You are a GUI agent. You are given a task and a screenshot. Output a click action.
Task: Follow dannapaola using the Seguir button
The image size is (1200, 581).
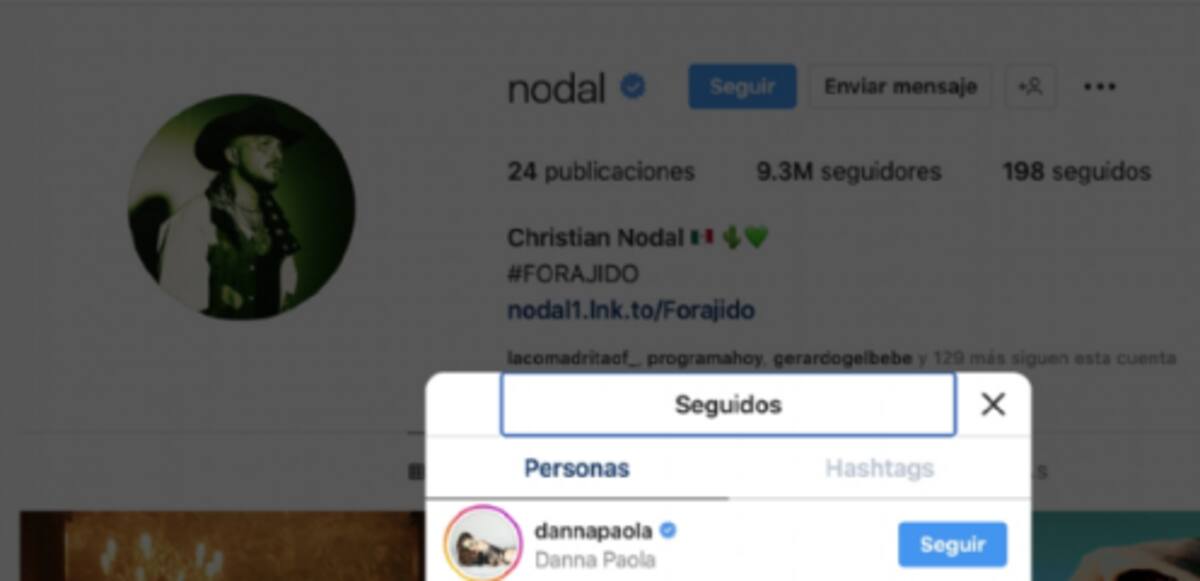point(952,544)
